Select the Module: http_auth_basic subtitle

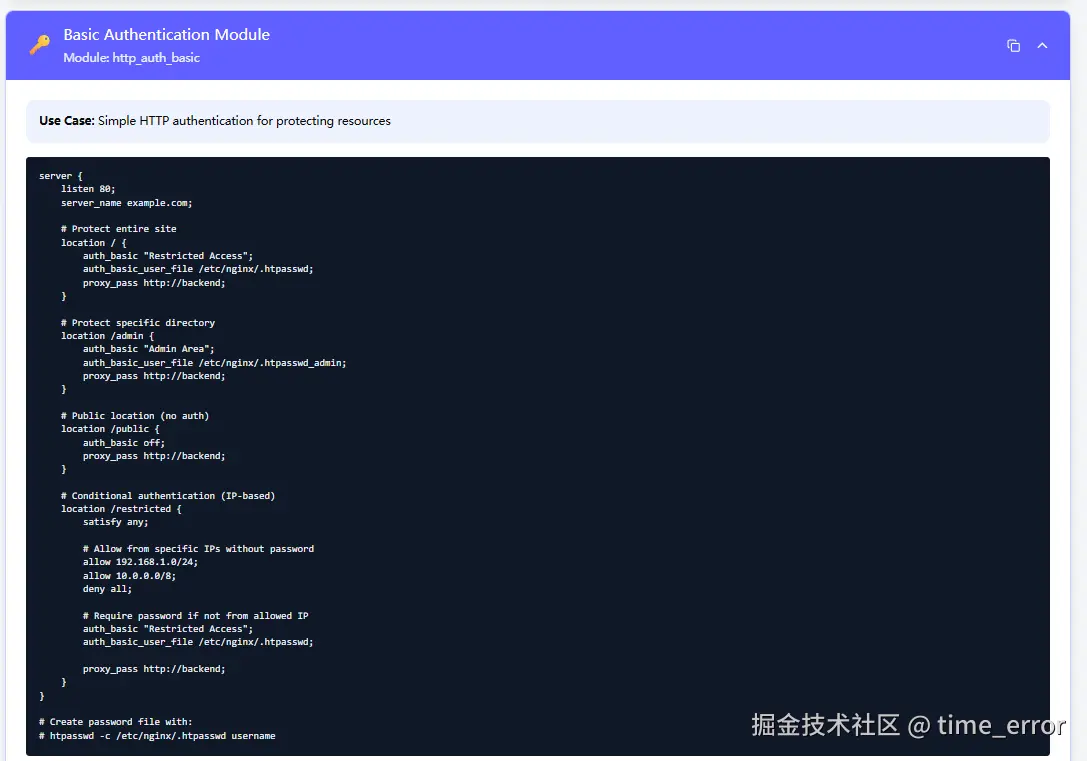(x=129, y=58)
